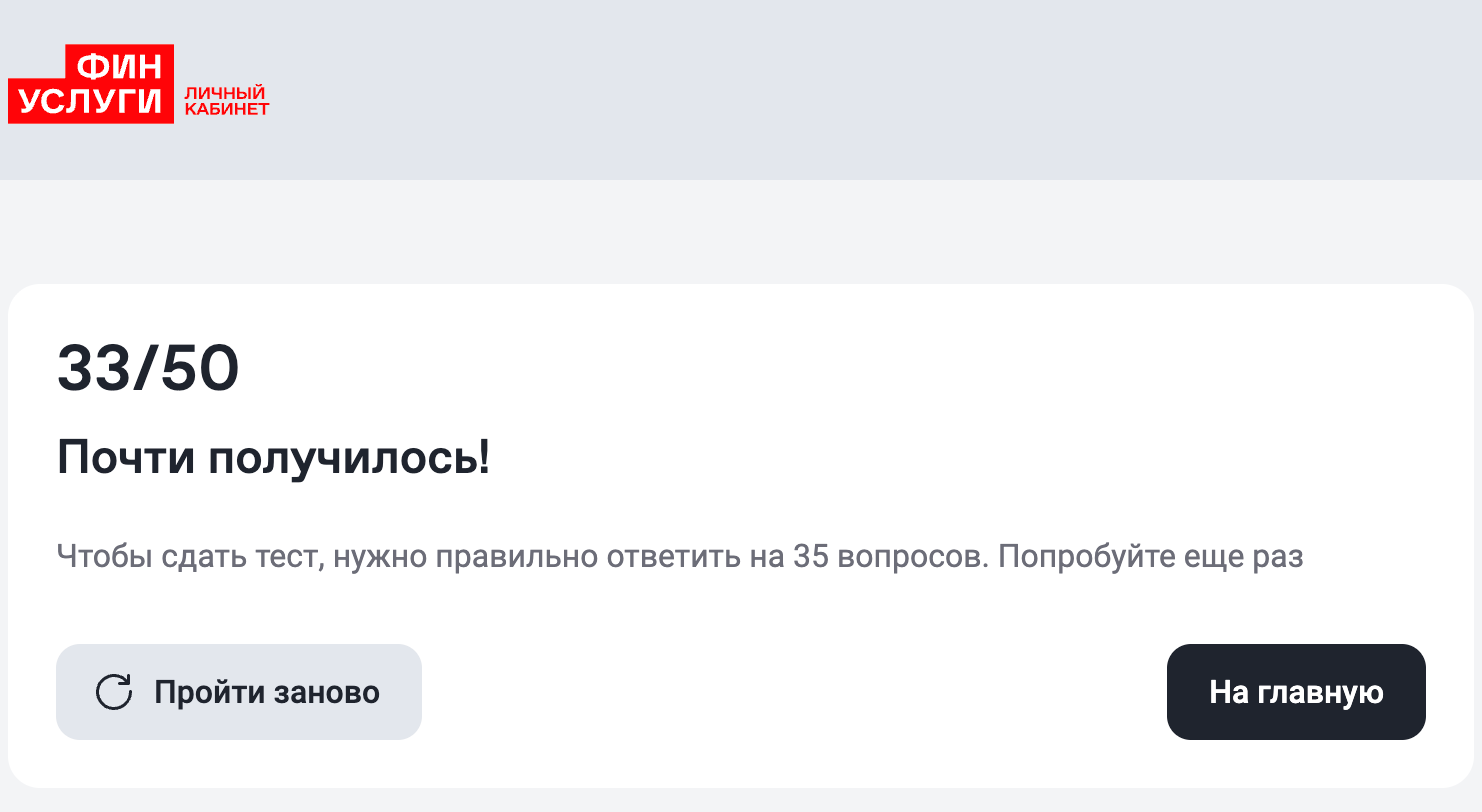Click the Пройти заново text label

point(267,692)
